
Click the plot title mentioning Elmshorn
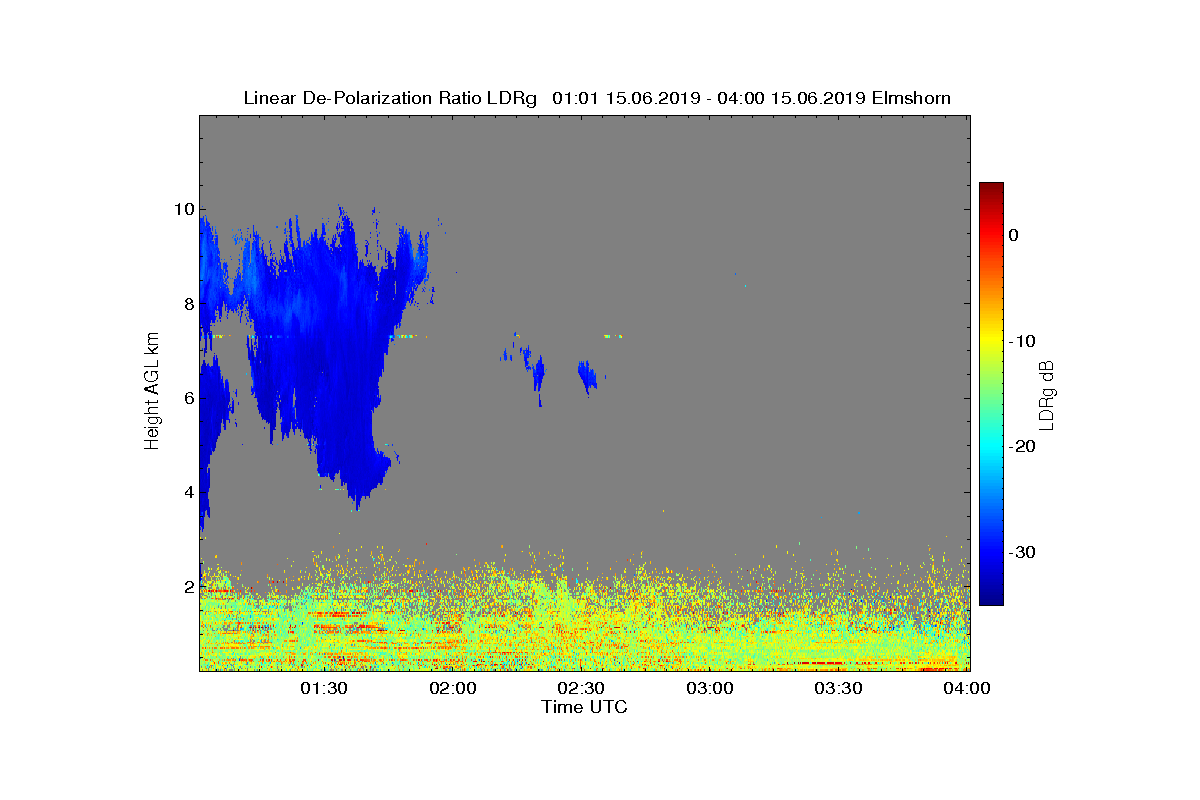coord(597,98)
